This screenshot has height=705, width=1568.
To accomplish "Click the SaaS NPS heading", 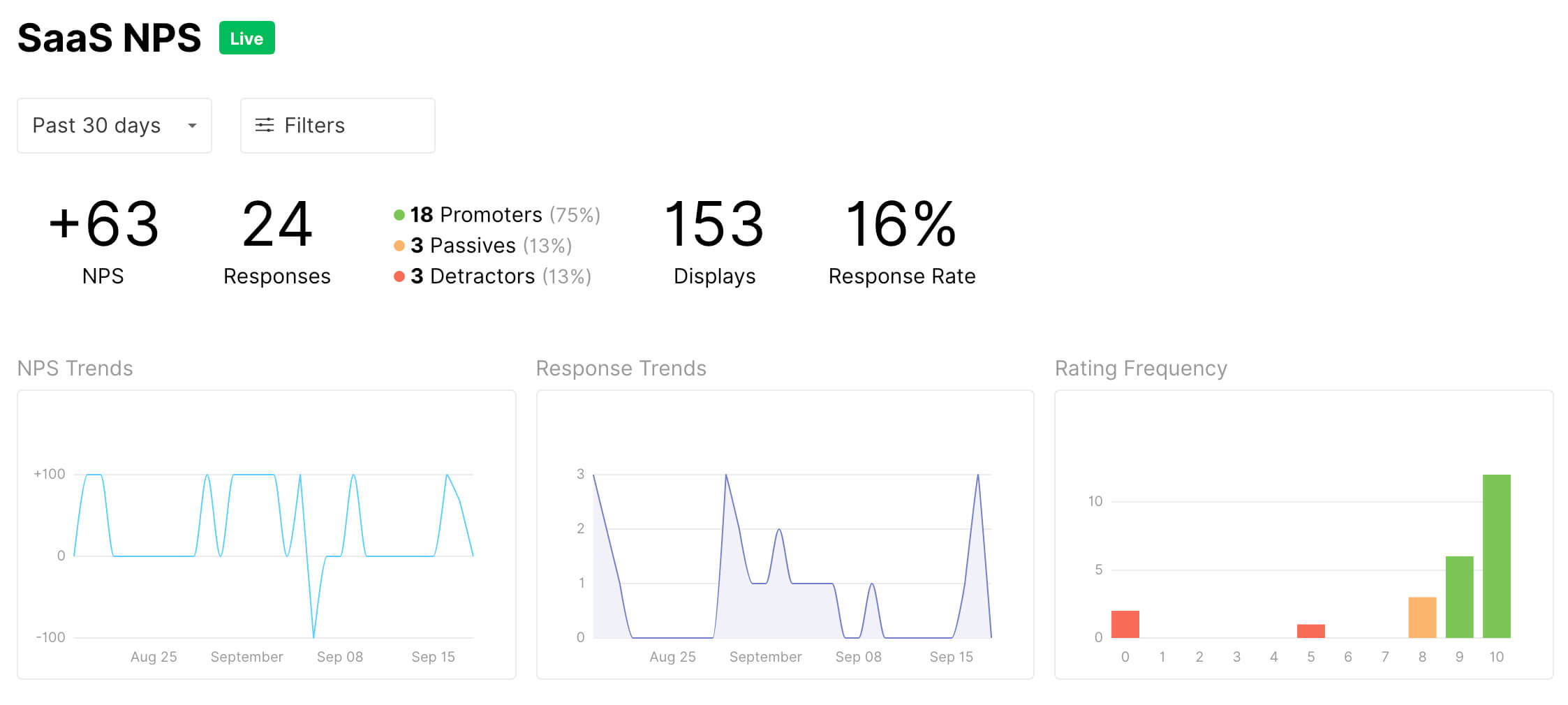I will point(110,38).
